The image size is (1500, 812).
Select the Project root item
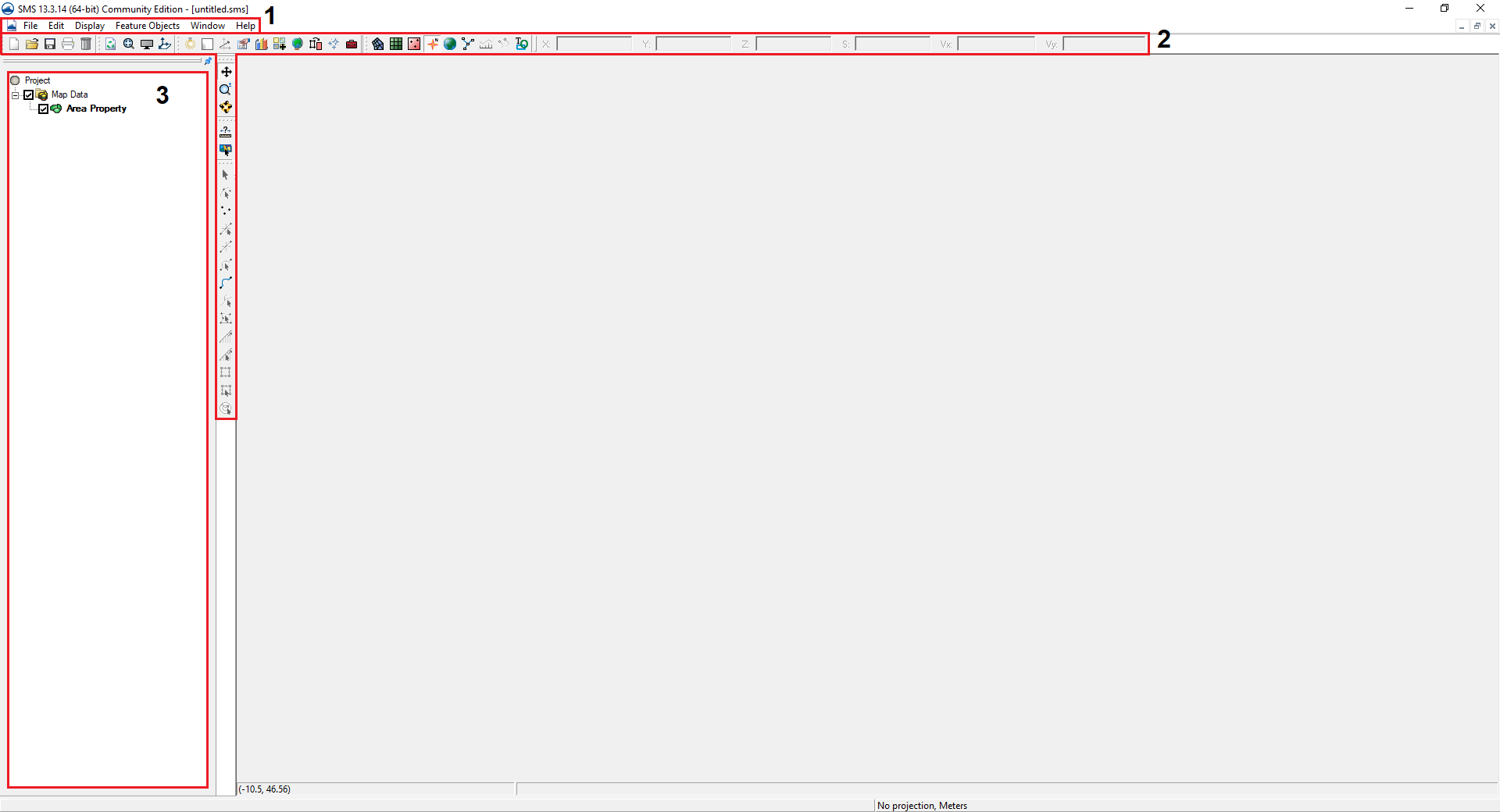click(37, 80)
